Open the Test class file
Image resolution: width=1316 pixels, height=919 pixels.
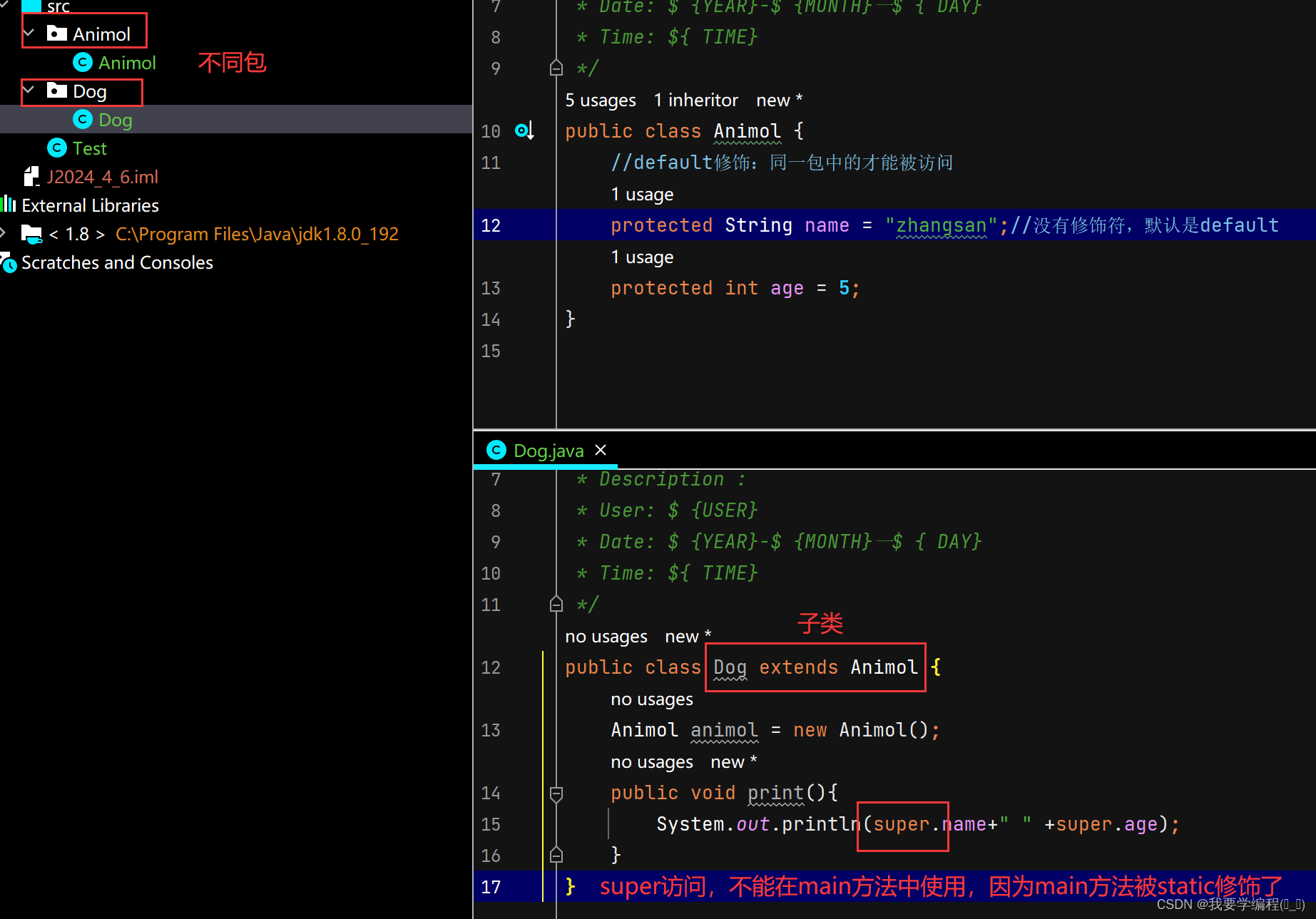(89, 148)
